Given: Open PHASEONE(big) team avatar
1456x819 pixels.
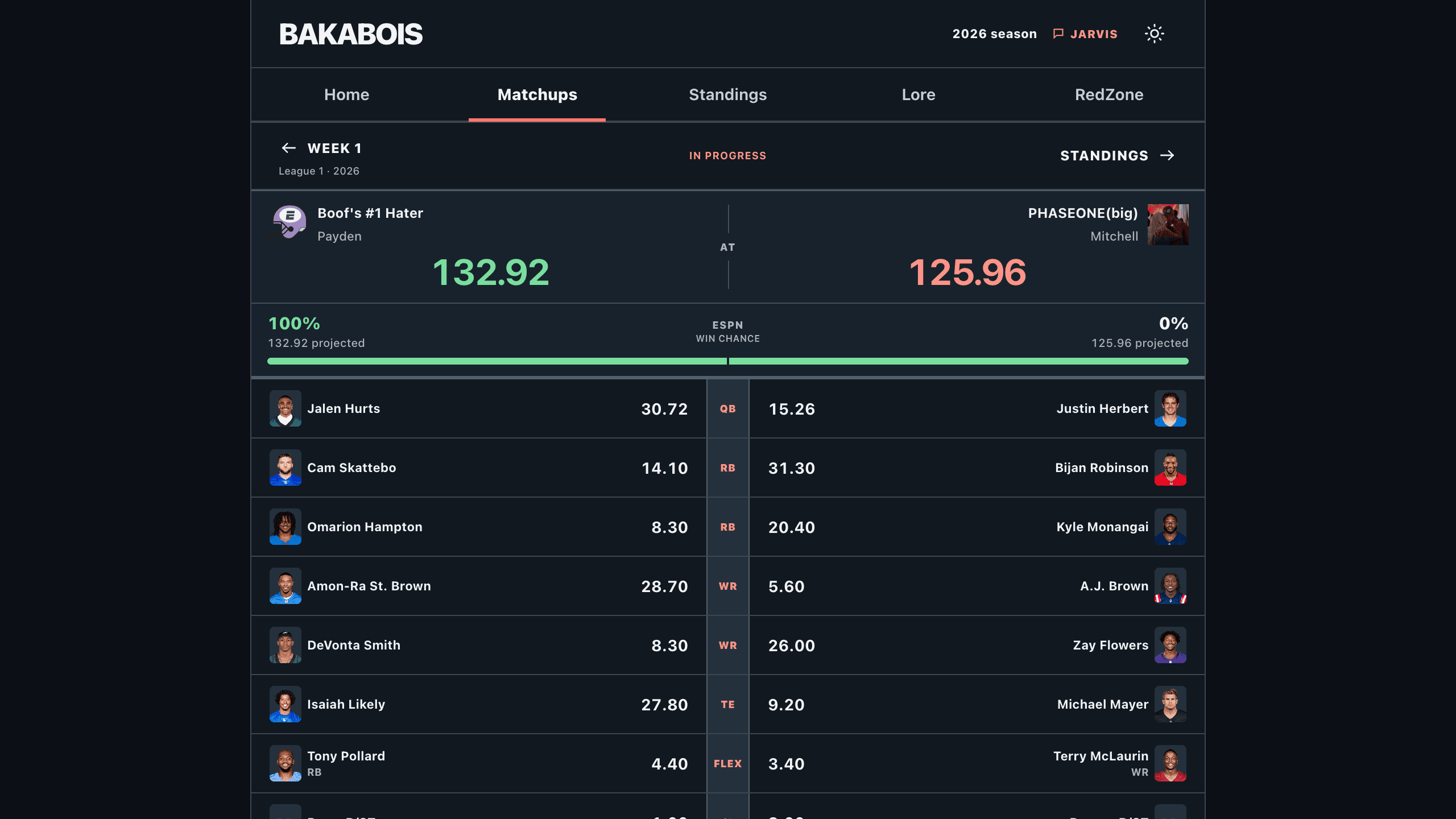Looking at the screenshot, I should click(x=1168, y=225).
